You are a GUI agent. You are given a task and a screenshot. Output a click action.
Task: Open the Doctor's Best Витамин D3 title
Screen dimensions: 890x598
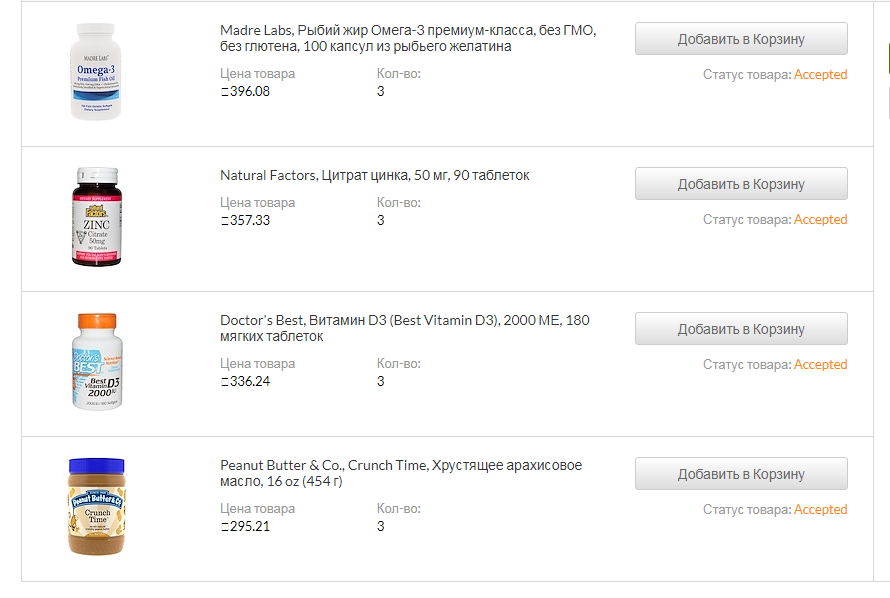tap(405, 328)
